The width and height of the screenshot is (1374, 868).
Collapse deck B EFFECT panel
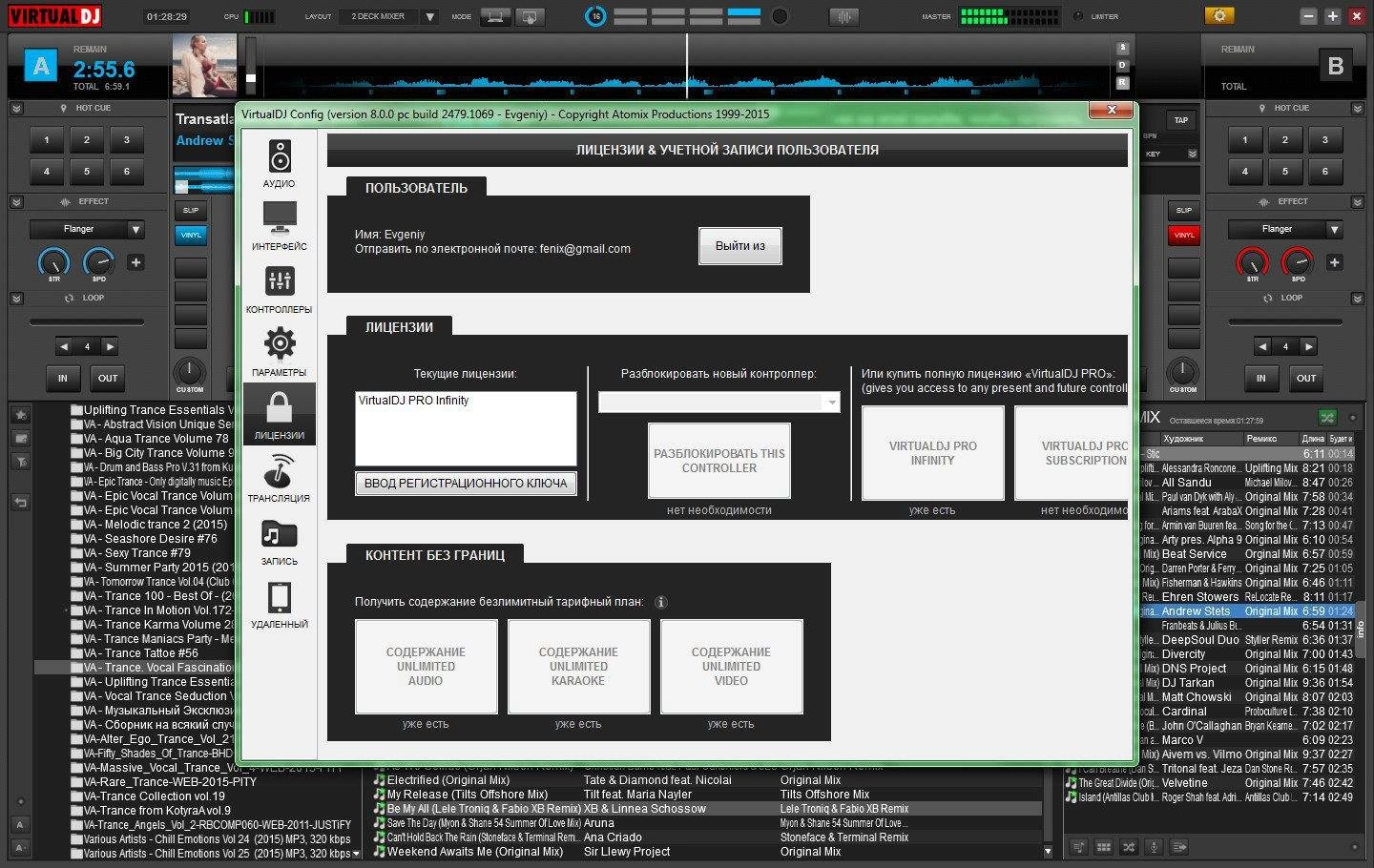click(1358, 202)
